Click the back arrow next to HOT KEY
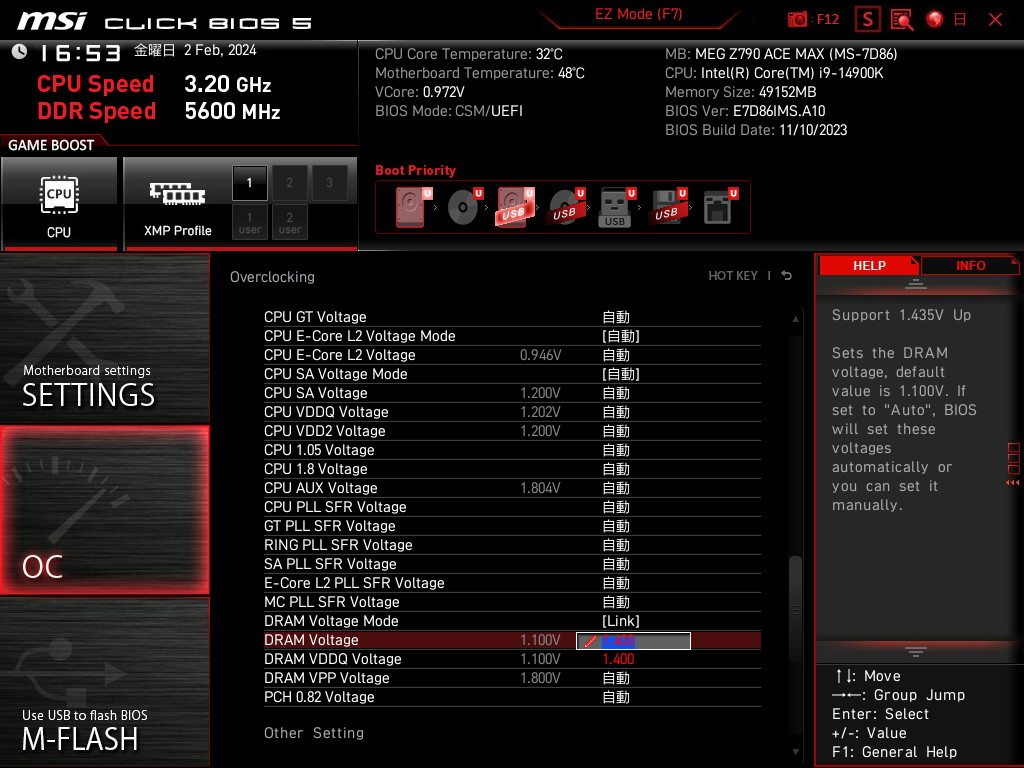Screen dimensions: 1024x768 pos(787,276)
